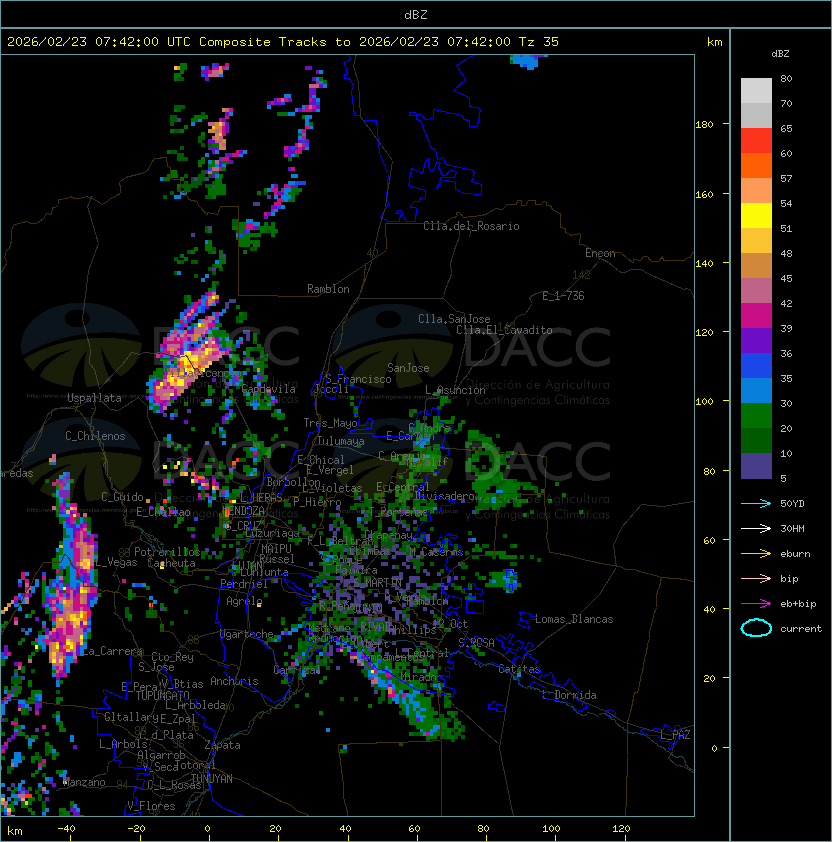Click the 'TUPUNGATO' map label

tap(162, 695)
